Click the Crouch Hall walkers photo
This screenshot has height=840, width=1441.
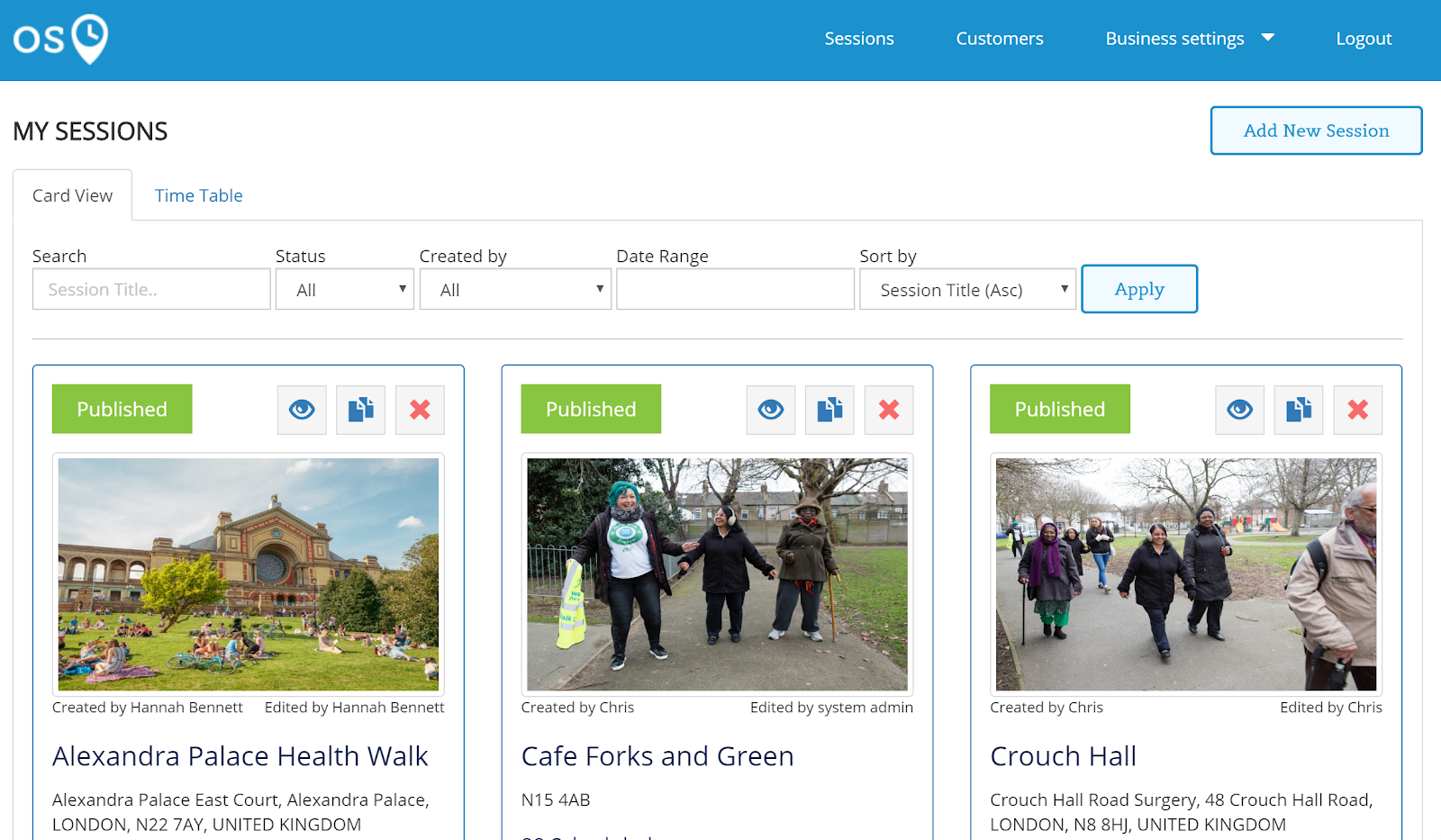point(1186,574)
